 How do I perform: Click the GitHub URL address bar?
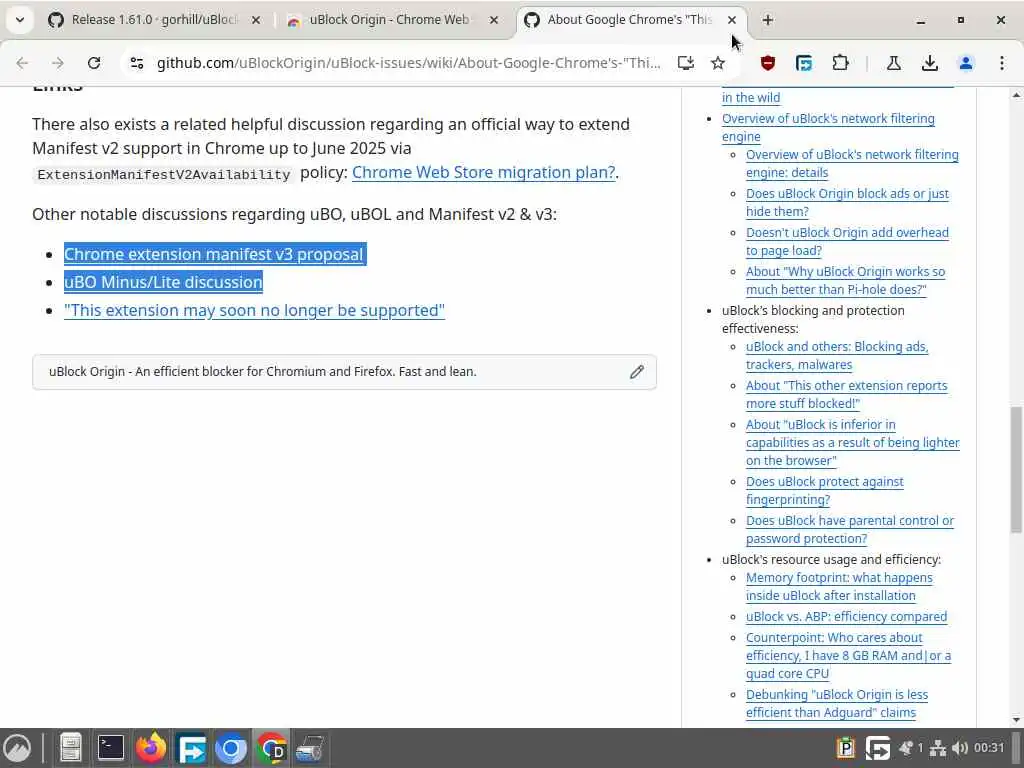pos(408,63)
